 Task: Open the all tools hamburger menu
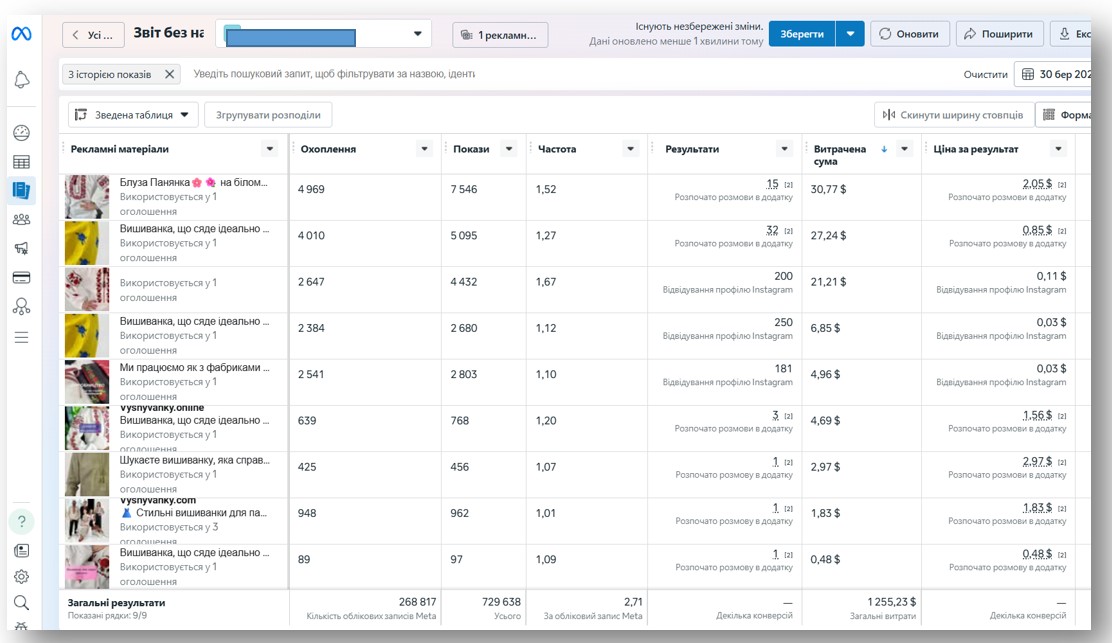[x=22, y=337]
